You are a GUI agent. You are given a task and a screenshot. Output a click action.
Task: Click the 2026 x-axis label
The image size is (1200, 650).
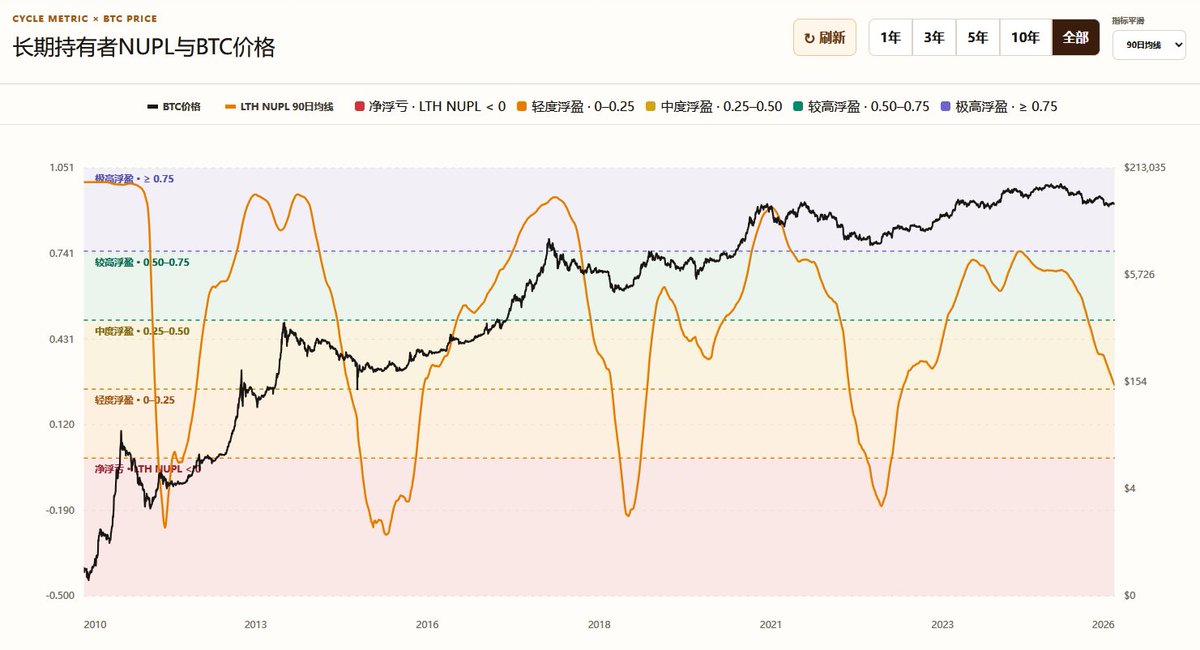click(x=1103, y=624)
